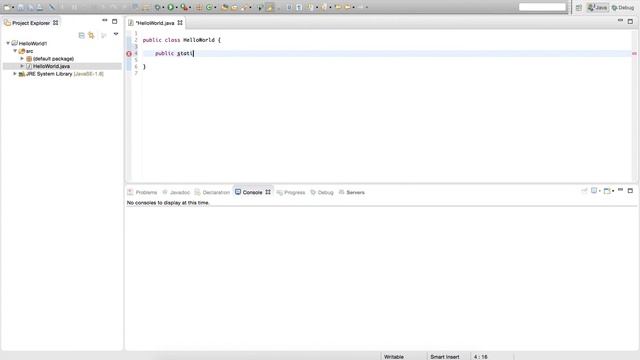Image resolution: width=640 pixels, height=360 pixels.
Task: Maximize the Project Explorer panel
Action: [115, 21]
